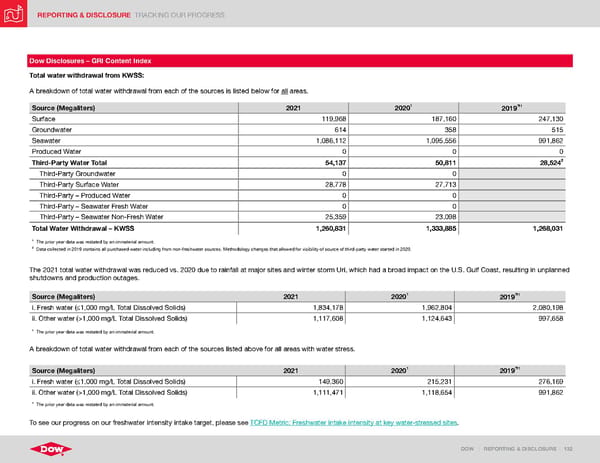The width and height of the screenshot is (600, 463).
Task: Select water-stress fresh water 2021 value 149,360
Action: (331, 381)
